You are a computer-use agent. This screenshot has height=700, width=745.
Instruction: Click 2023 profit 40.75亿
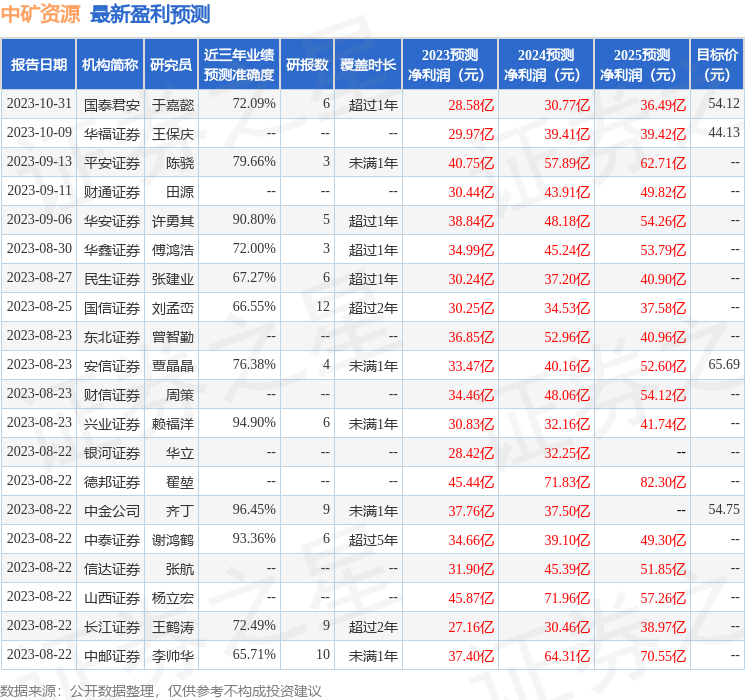(x=471, y=163)
